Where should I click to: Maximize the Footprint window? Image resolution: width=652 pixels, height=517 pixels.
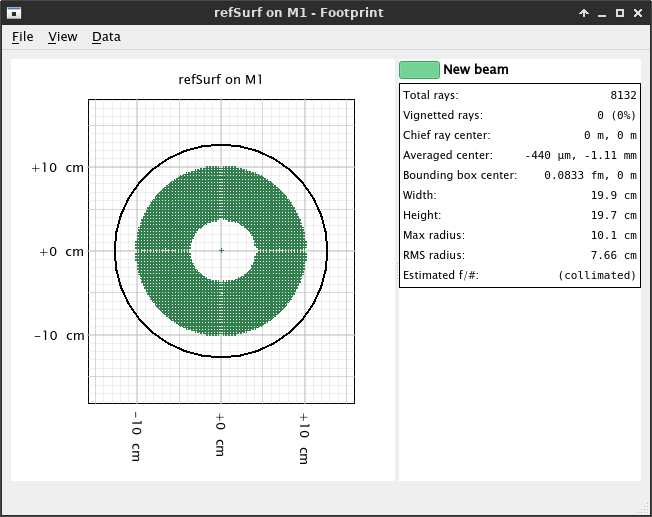point(620,13)
